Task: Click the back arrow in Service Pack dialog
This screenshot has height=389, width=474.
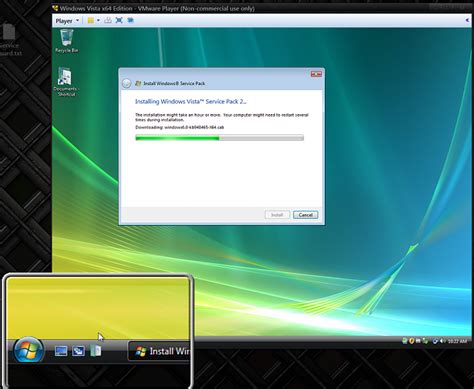Action: tap(126, 83)
